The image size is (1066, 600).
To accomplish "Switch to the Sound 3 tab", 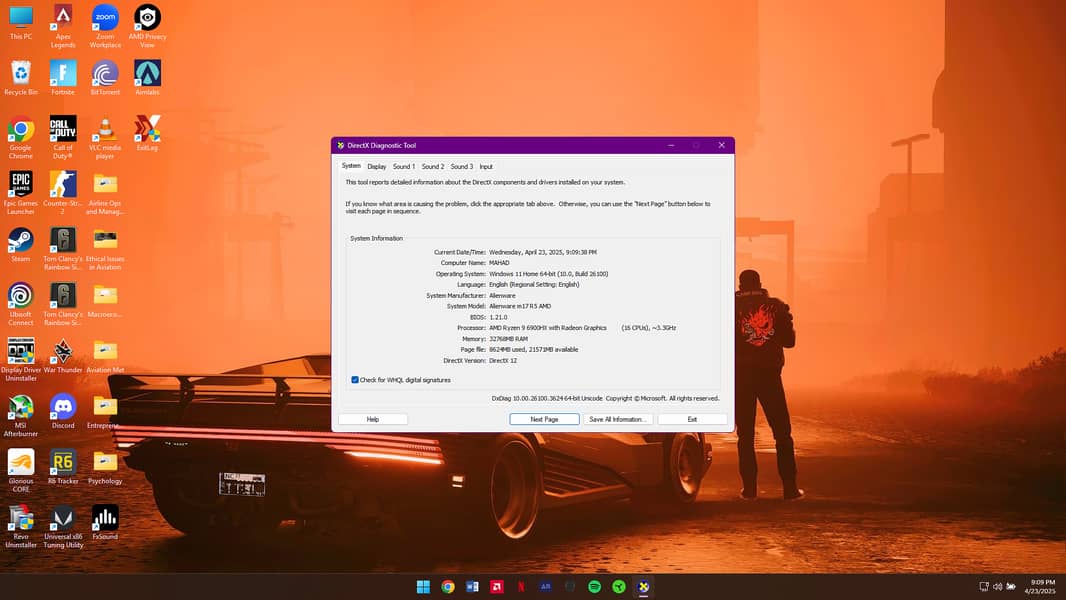I will point(462,166).
